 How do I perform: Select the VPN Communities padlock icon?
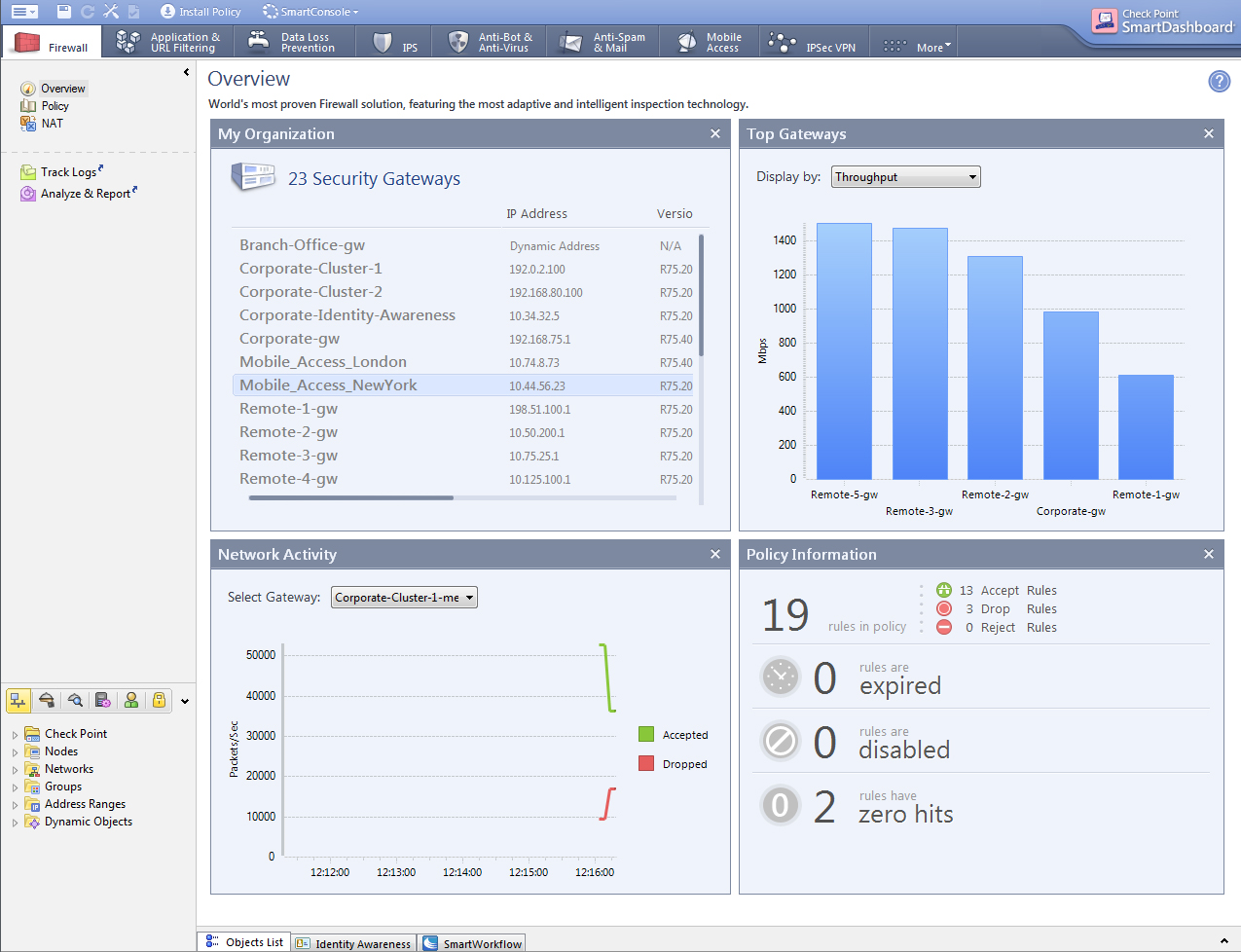coord(160,700)
